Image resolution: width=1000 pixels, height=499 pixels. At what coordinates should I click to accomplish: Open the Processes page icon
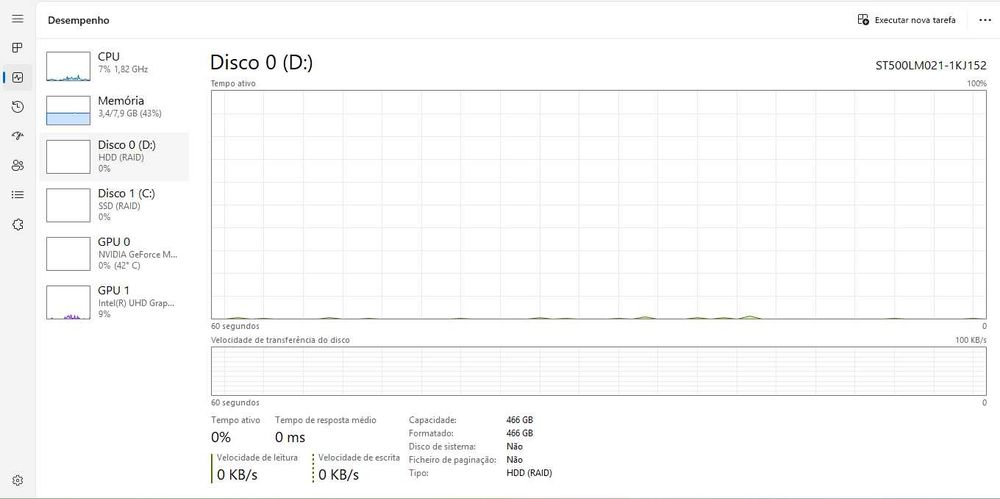click(x=18, y=48)
